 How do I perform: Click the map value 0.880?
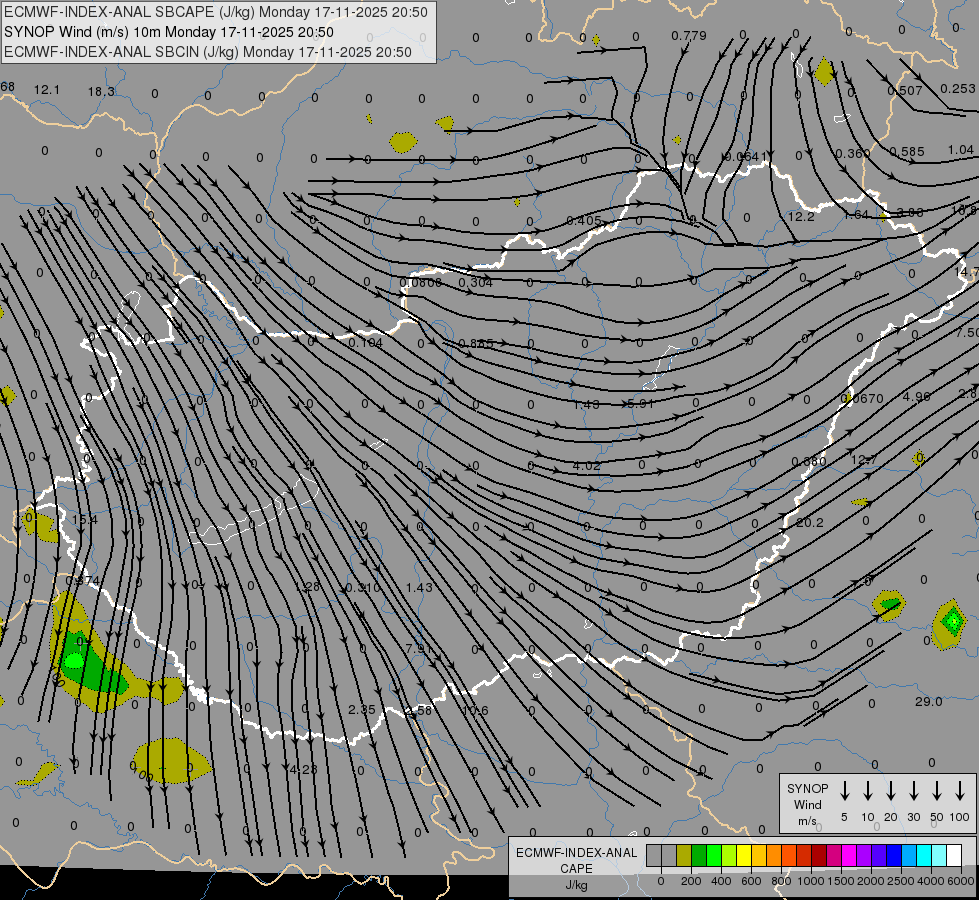click(809, 462)
